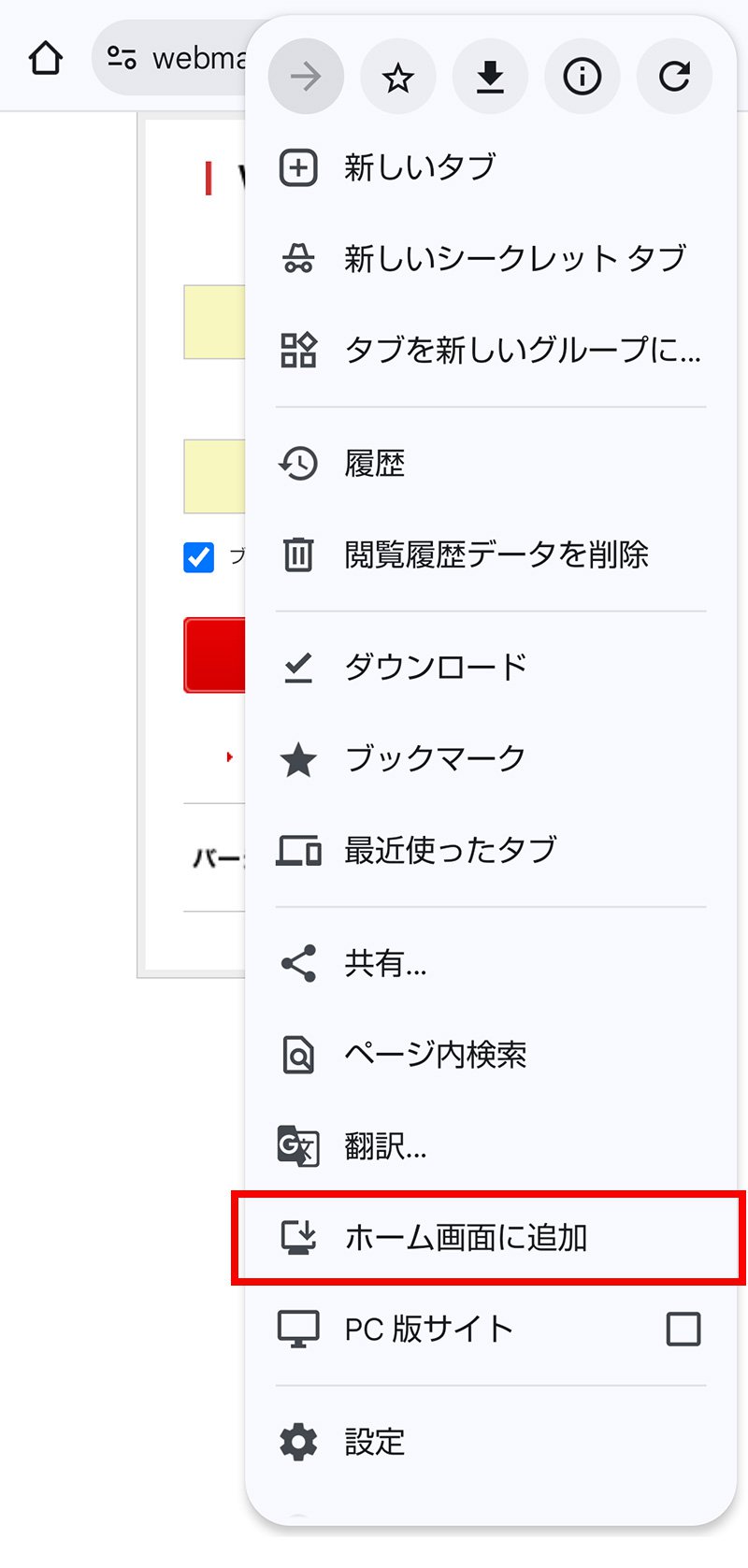Open the 共有… share option
This screenshot has width=748, height=1568.
[385, 963]
